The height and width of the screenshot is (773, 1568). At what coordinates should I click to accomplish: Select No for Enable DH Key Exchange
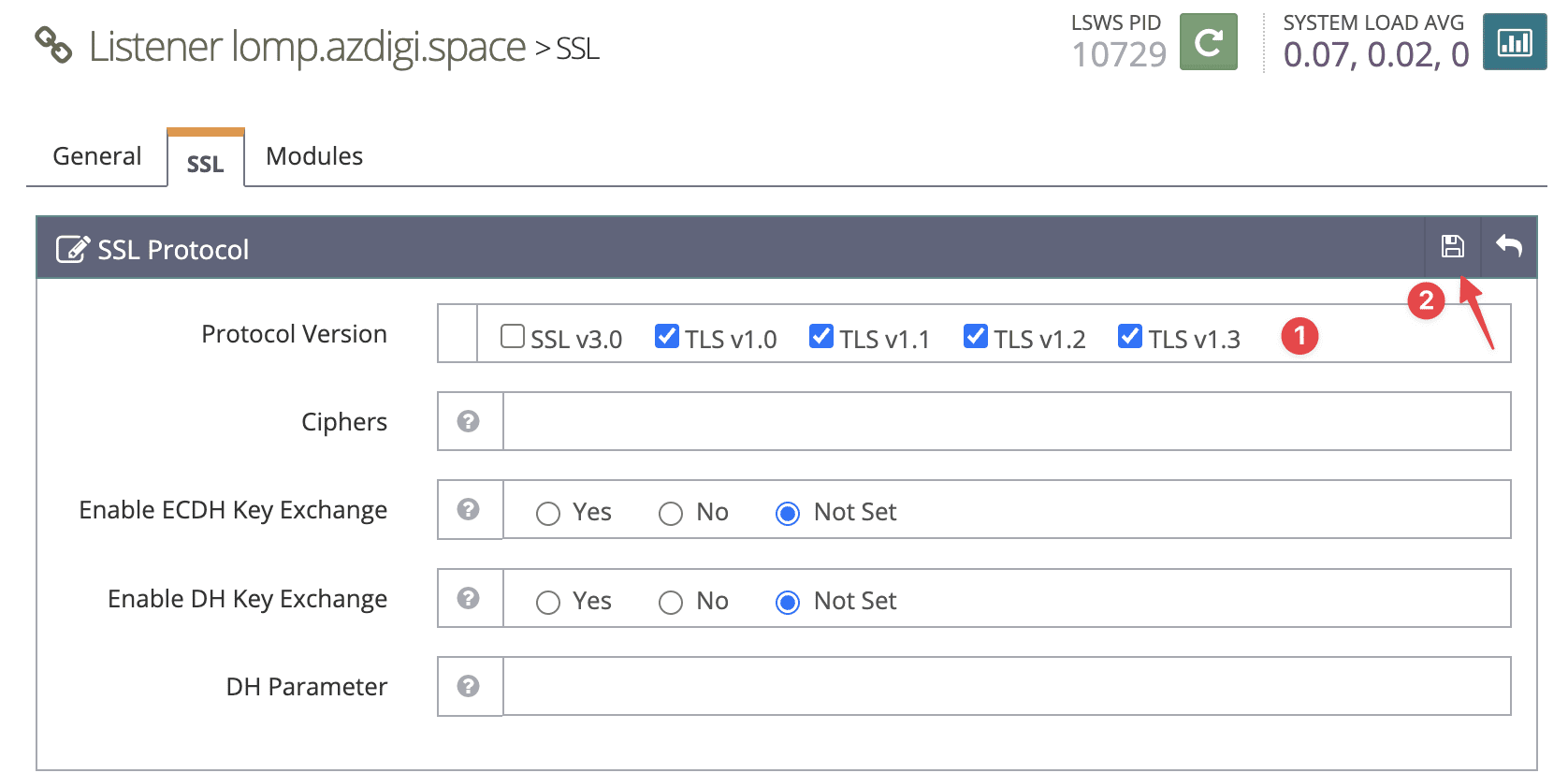671,602
